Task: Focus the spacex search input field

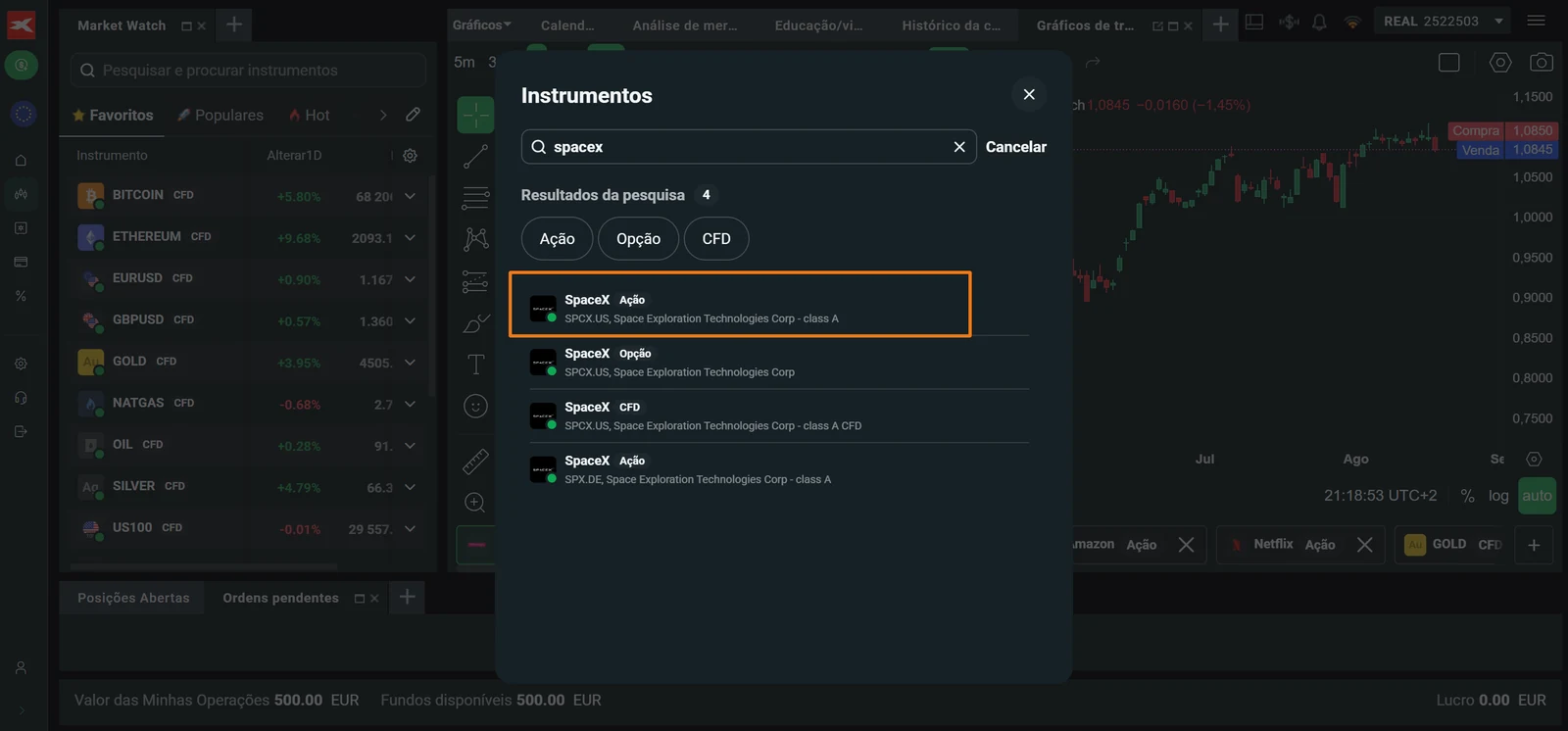Action: pos(749,147)
